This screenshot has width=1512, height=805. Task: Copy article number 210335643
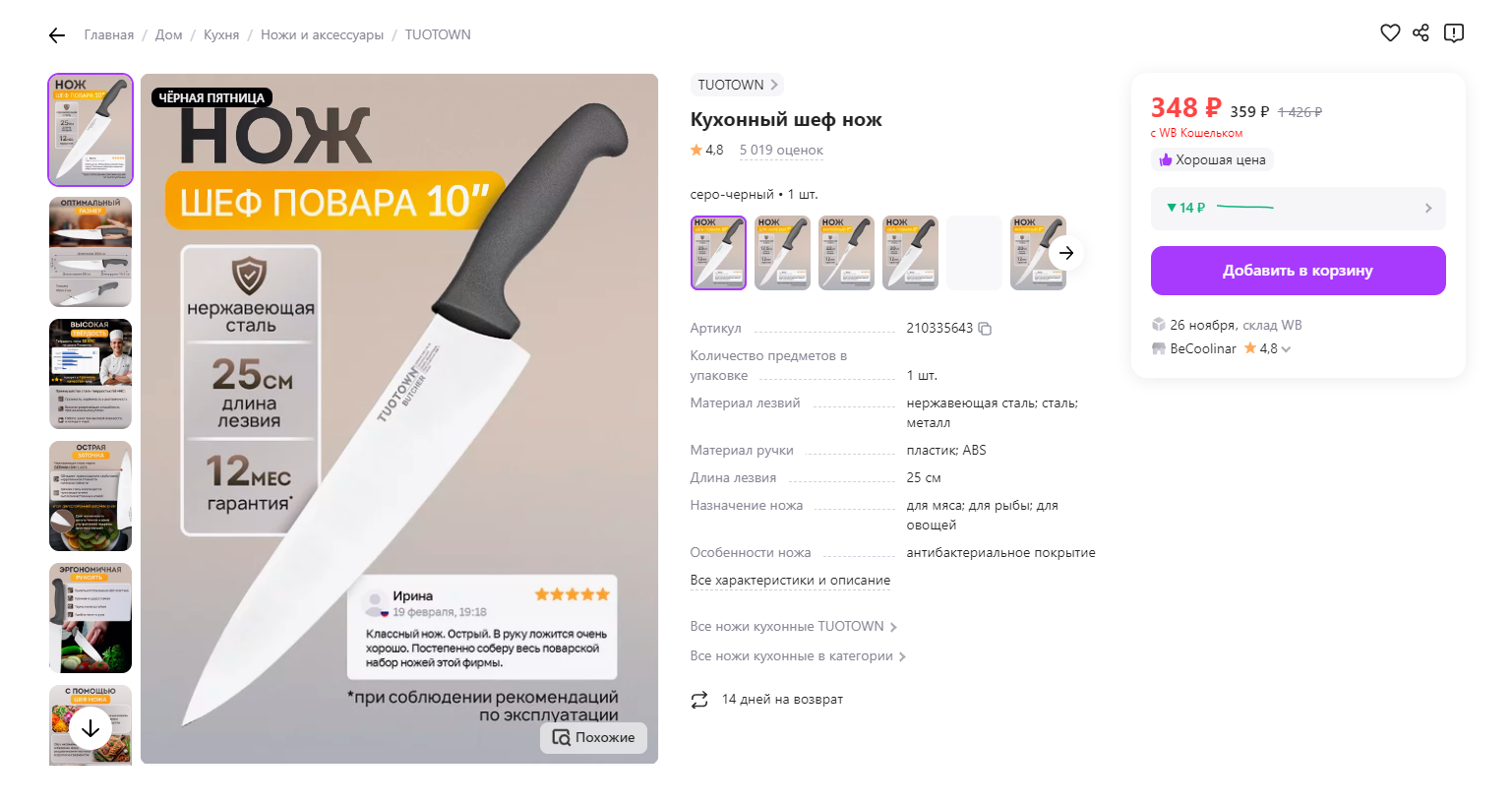pos(985,329)
